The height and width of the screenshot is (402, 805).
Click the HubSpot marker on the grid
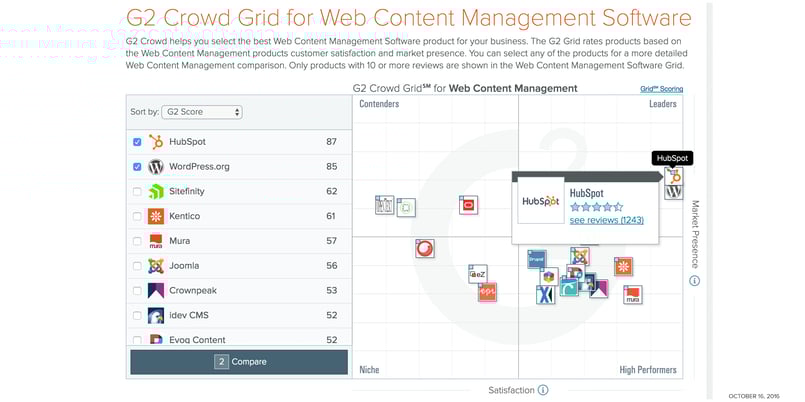point(674,176)
